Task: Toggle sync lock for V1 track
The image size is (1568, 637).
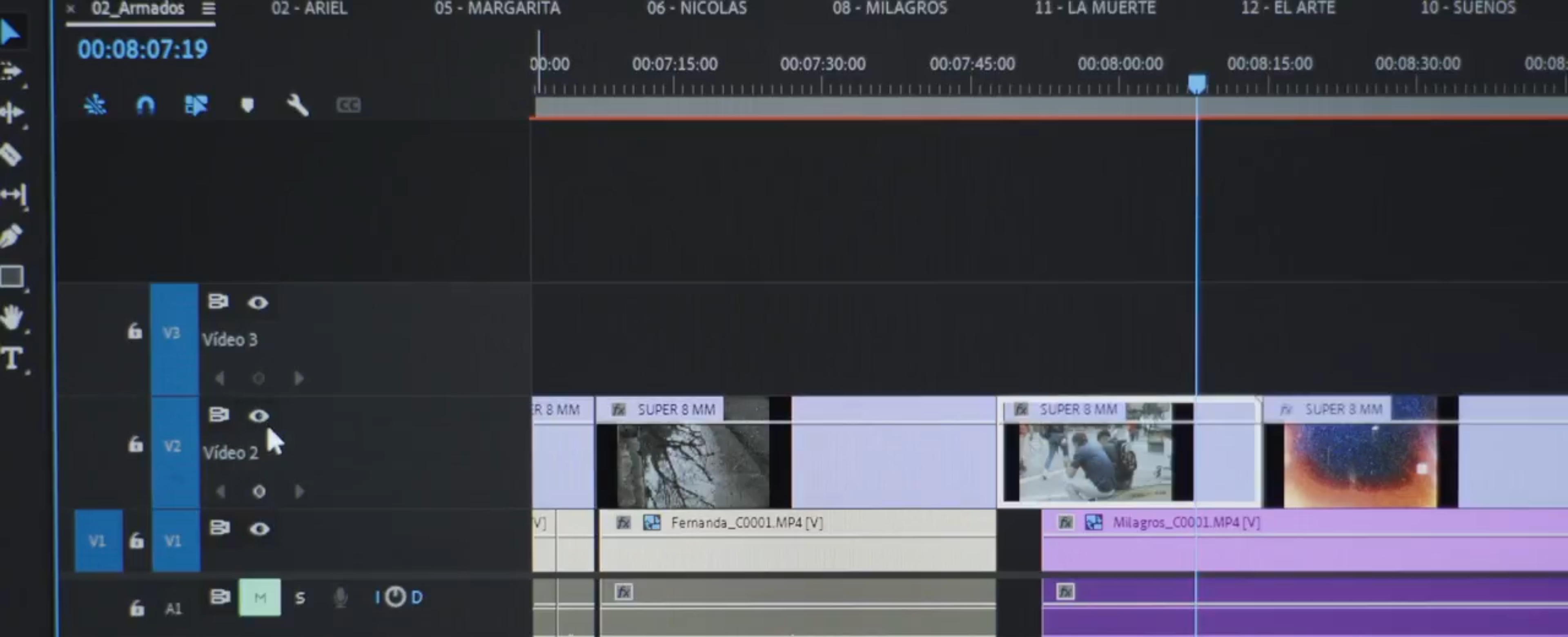Action: click(x=220, y=528)
